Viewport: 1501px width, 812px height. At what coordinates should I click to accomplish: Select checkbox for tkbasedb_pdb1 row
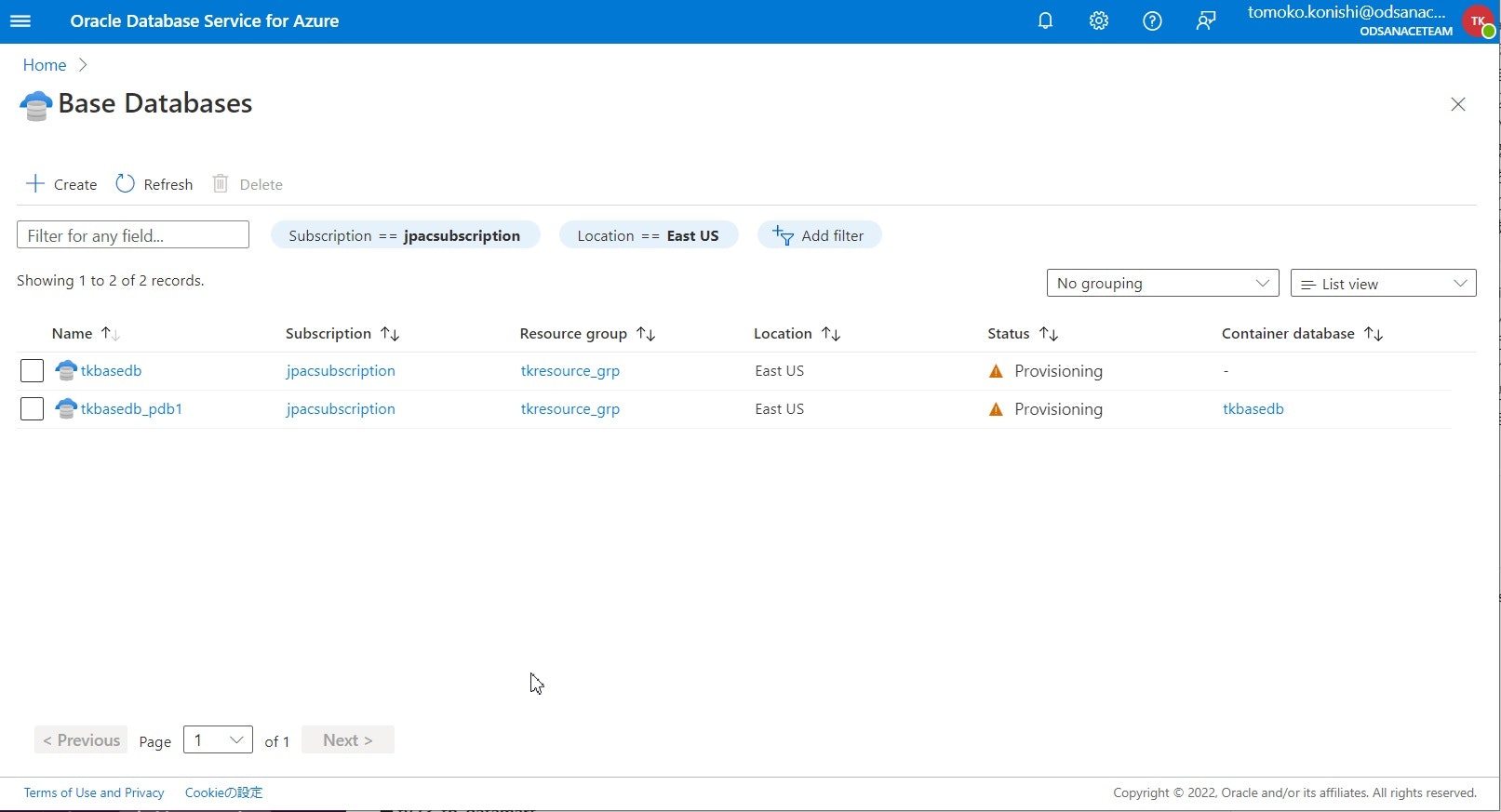[x=32, y=408]
